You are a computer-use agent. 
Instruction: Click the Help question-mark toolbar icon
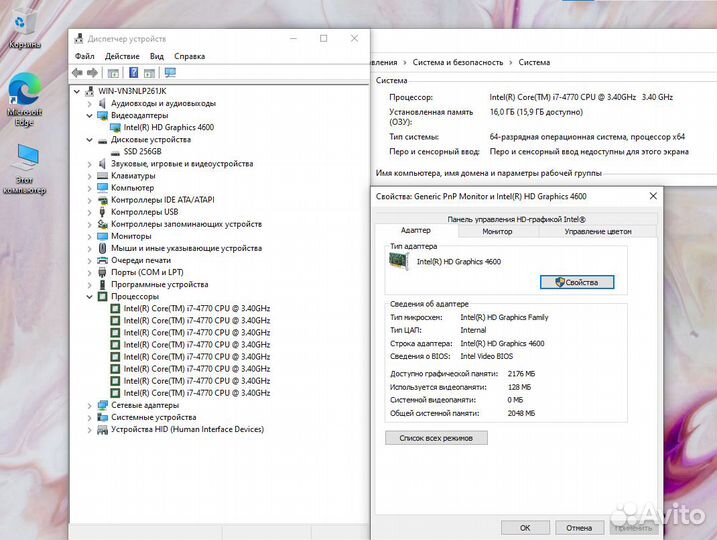[x=134, y=73]
